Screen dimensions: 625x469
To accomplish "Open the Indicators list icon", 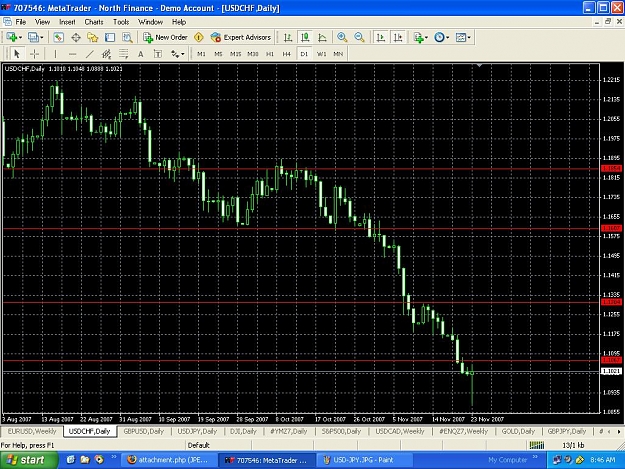I will (x=418, y=37).
